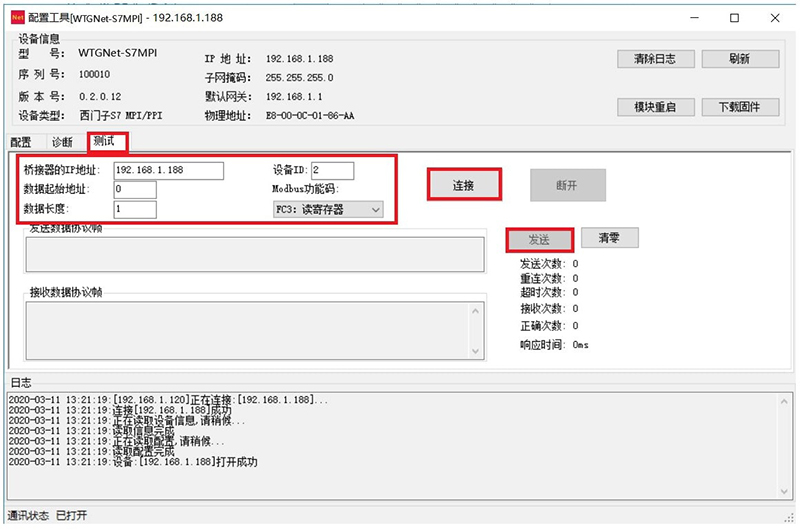Screen dimensions: 800x530
Task: Click the 响应时间 value 0ms
Action: (x=581, y=345)
